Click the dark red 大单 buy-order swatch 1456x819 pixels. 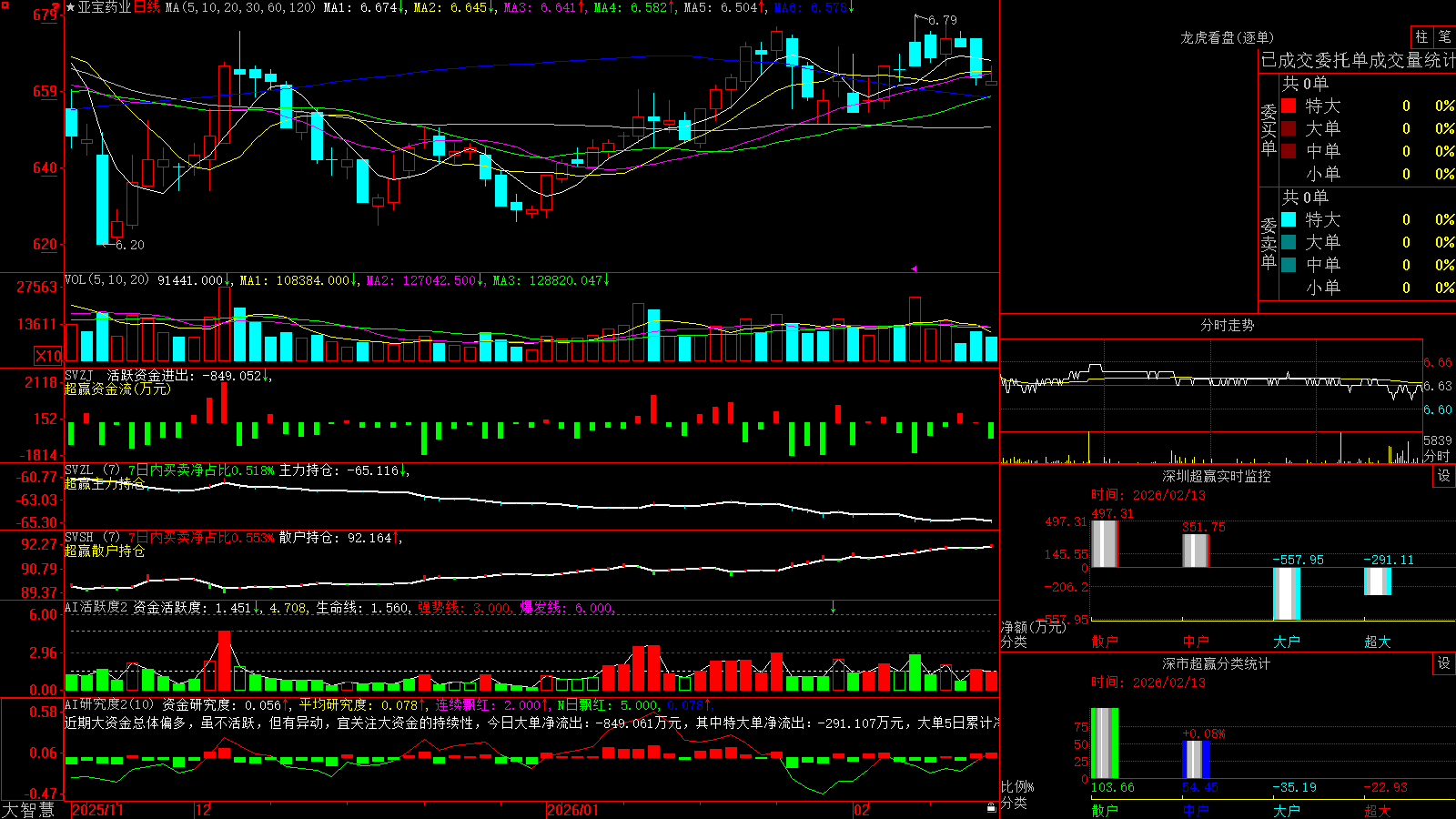(1289, 128)
